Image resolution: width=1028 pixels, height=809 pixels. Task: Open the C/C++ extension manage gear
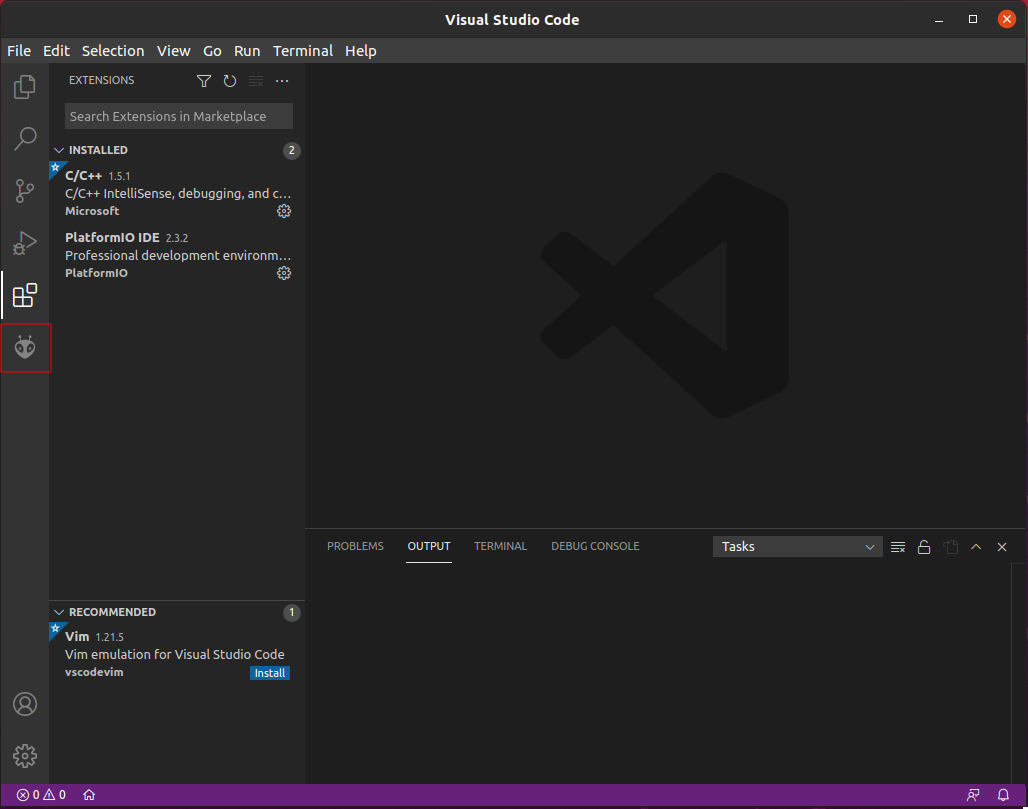[284, 211]
